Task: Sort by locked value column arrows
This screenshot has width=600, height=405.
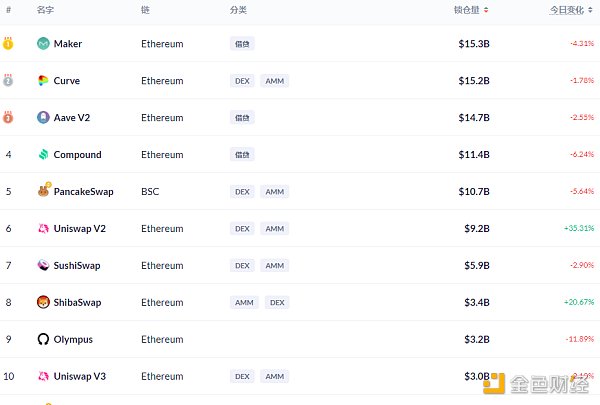Action: tap(486, 10)
